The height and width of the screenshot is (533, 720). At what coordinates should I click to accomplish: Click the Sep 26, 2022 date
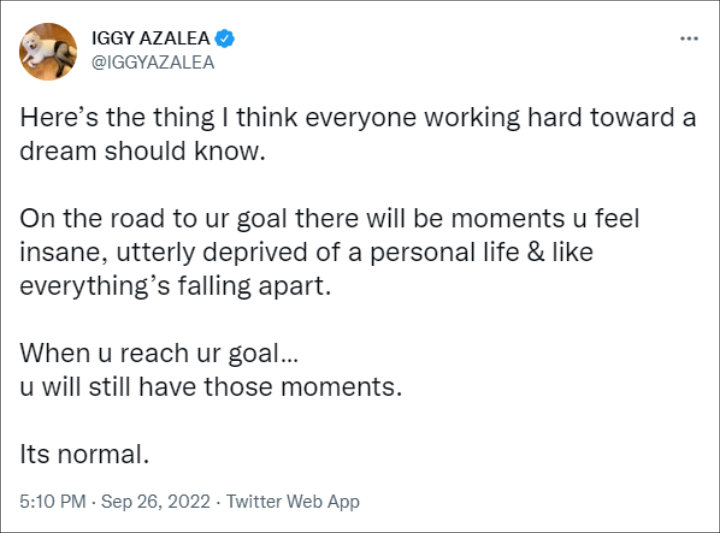pos(156,501)
